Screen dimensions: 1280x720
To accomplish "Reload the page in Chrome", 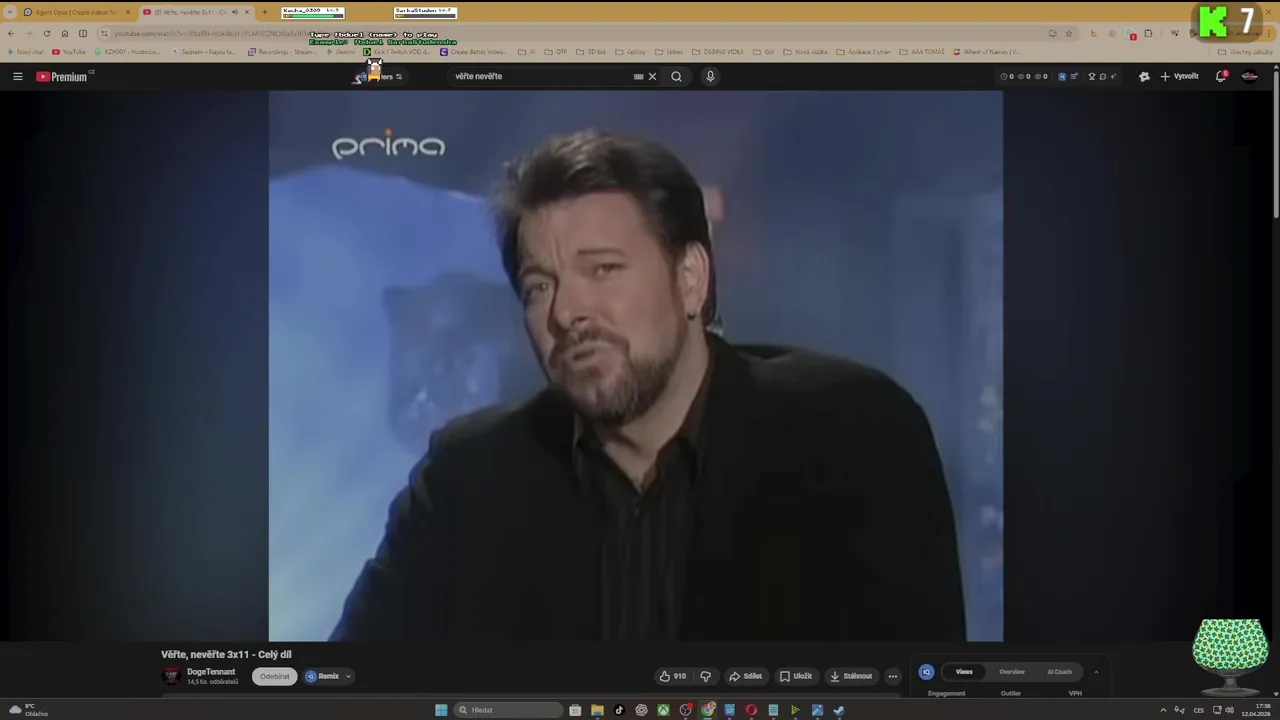I will coord(46,33).
